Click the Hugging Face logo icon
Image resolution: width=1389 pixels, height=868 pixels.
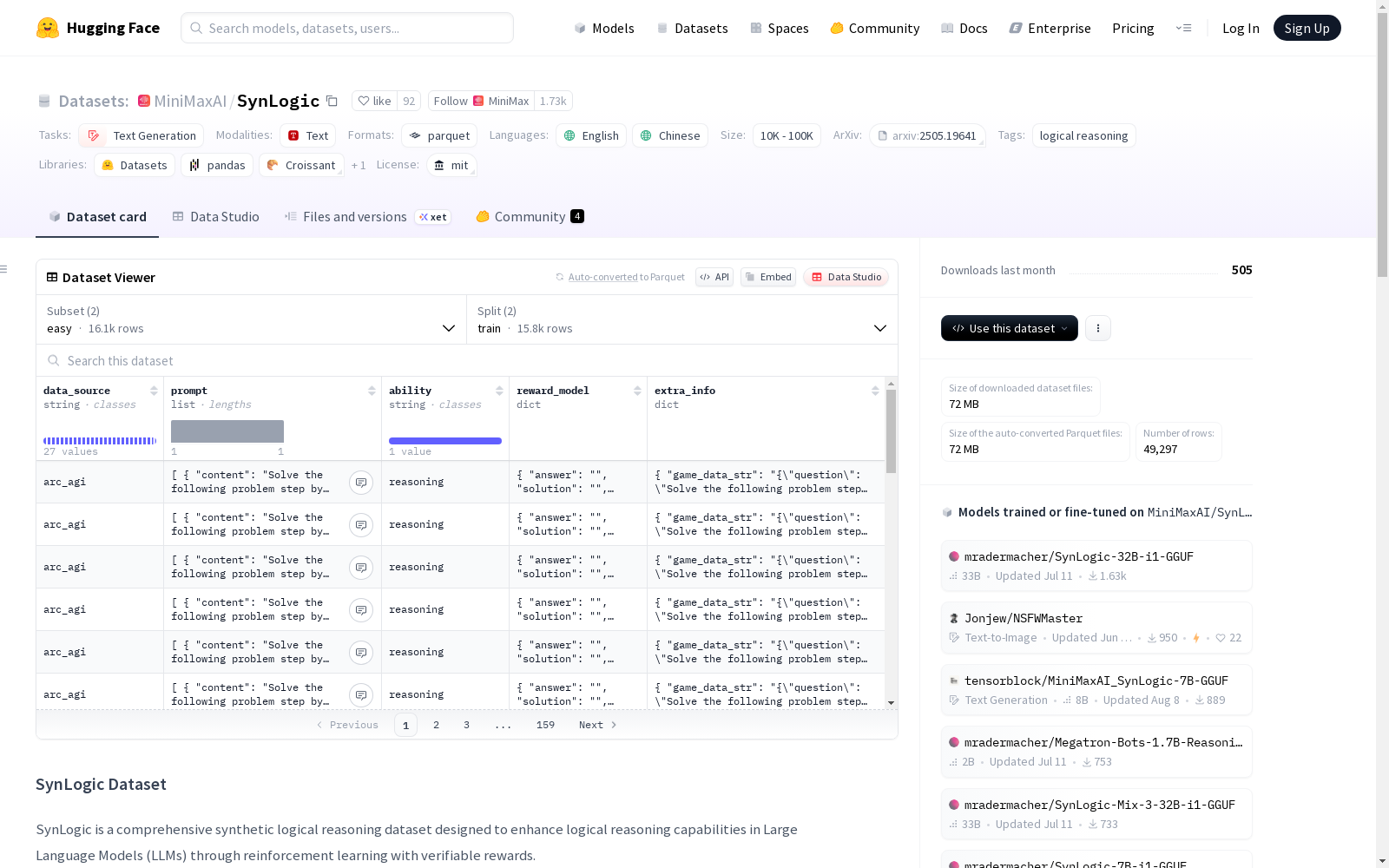tap(48, 28)
